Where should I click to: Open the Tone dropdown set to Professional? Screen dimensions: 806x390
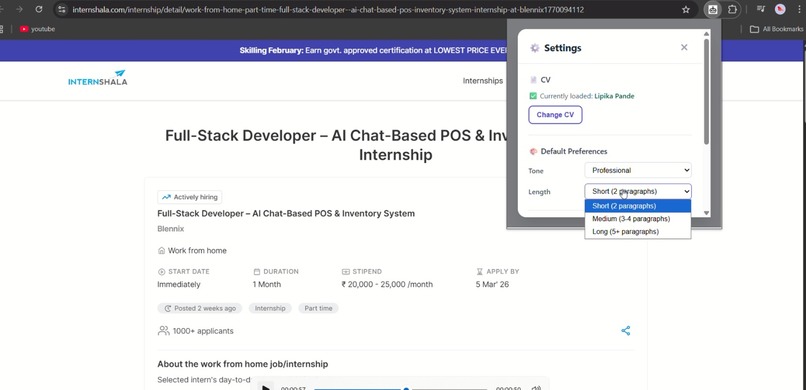pyautogui.click(x=638, y=170)
